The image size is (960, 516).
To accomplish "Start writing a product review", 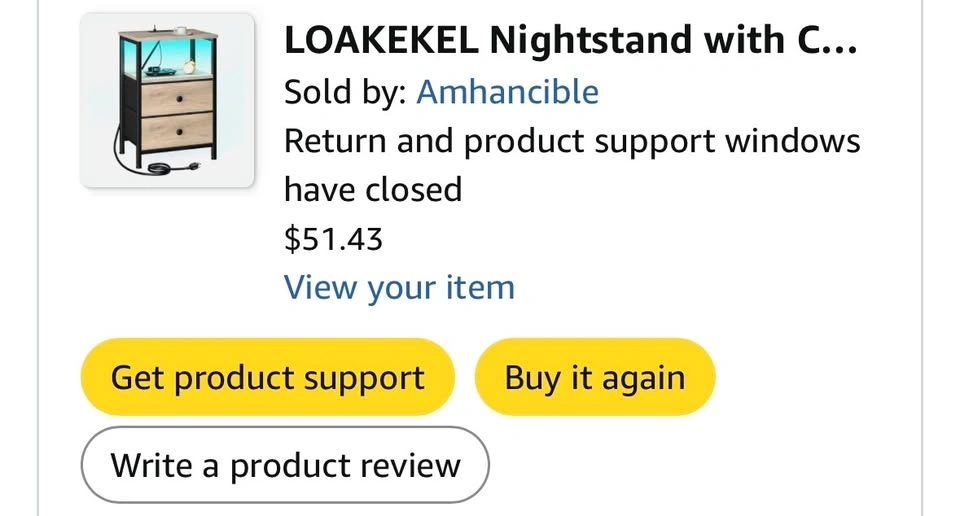I will pyautogui.click(x=285, y=465).
